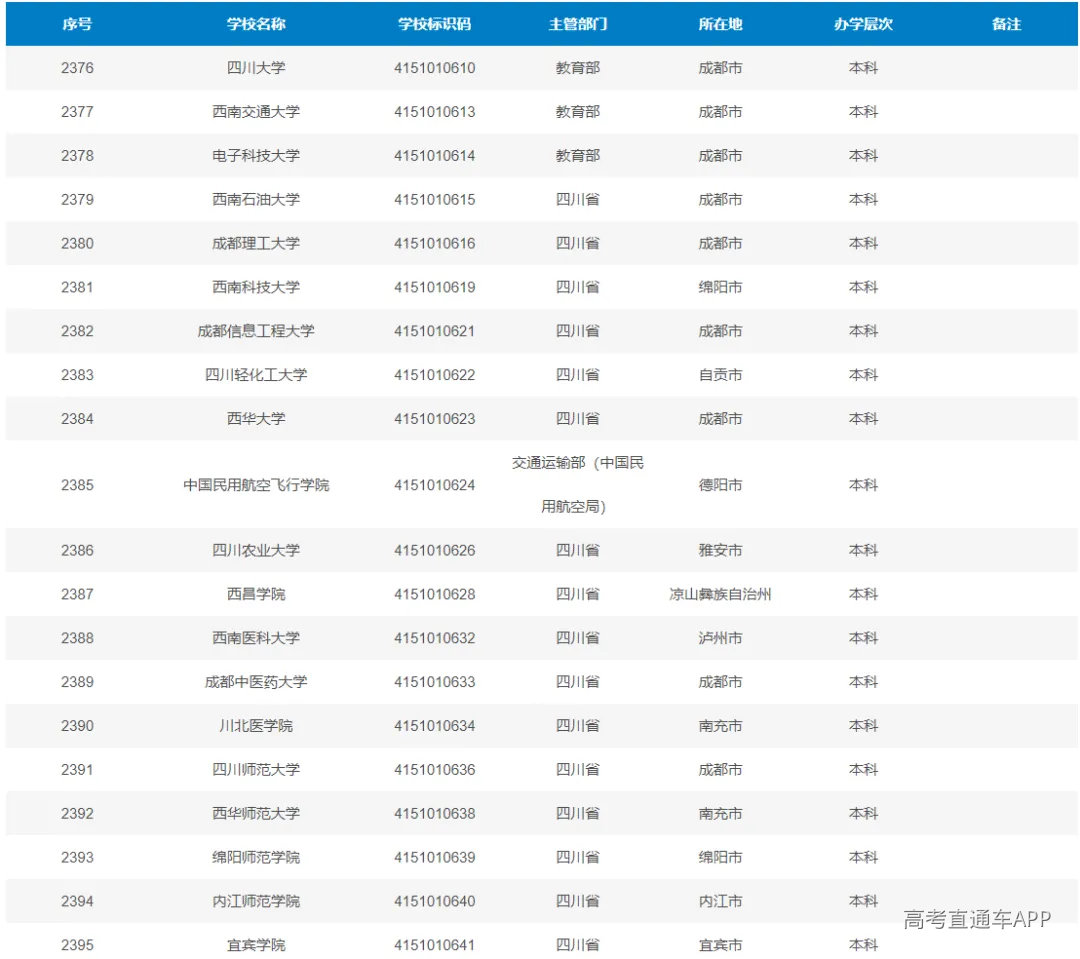Select the 西南医科大学 school name cell
Screen dimensions: 1080x959
(256, 638)
